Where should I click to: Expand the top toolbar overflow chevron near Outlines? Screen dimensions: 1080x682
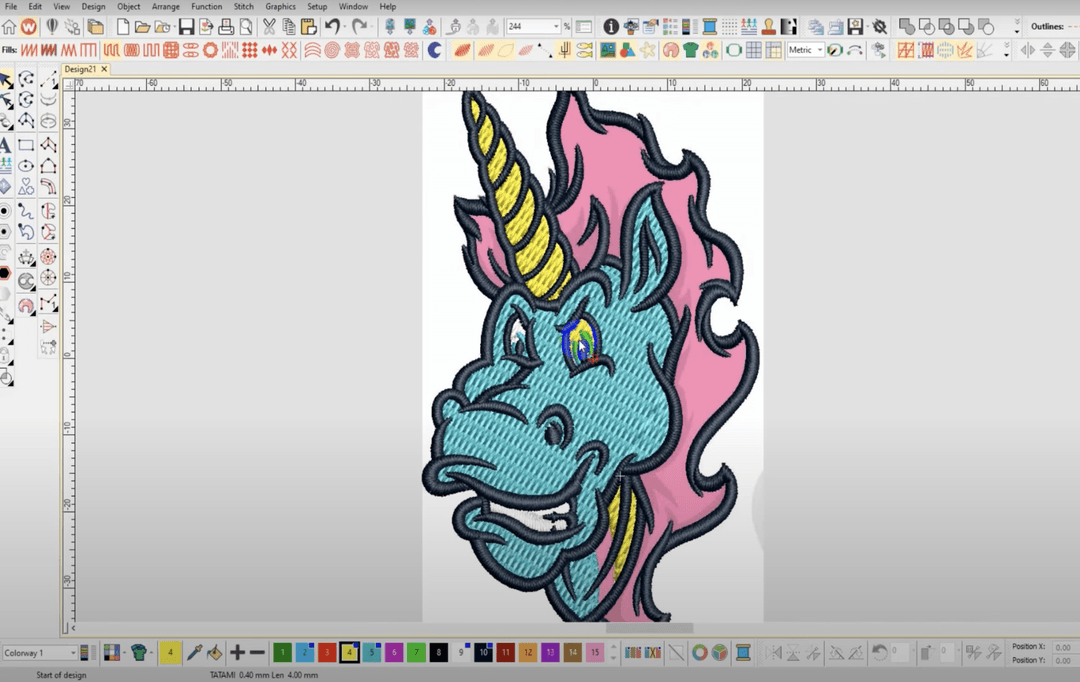pyautogui.click(x=1017, y=27)
